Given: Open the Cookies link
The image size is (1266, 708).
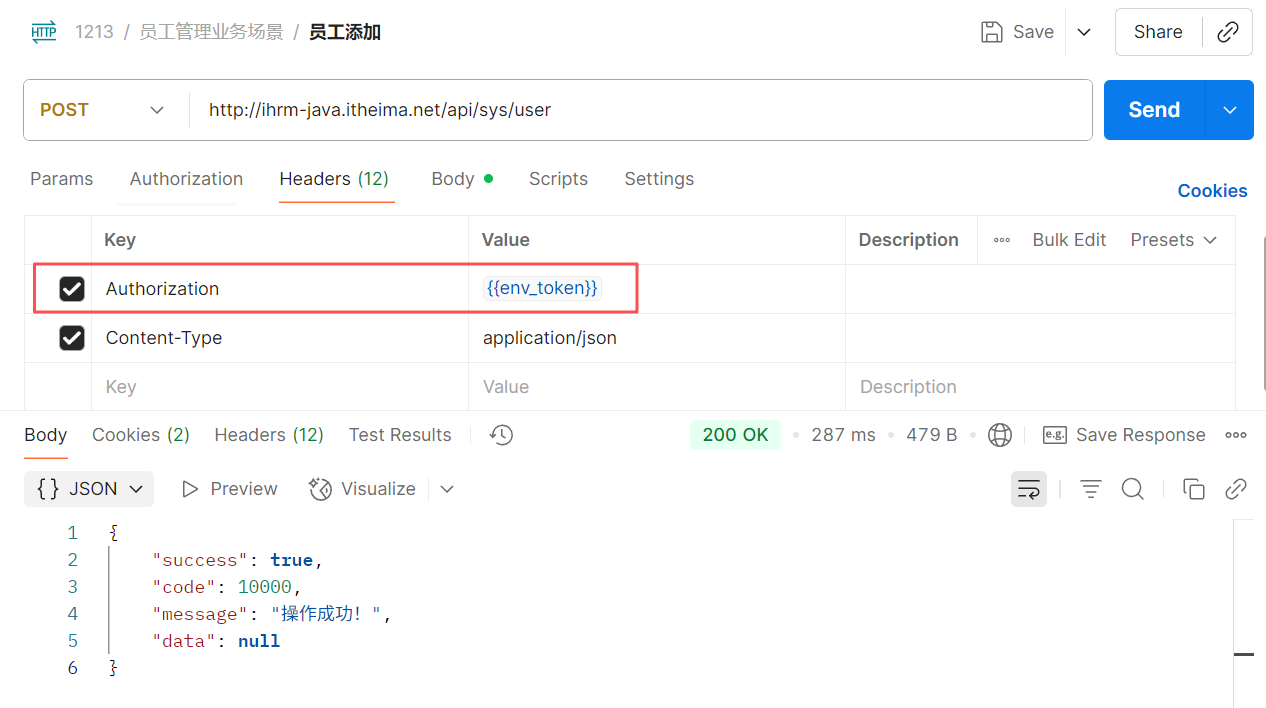Looking at the screenshot, I should (1212, 191).
